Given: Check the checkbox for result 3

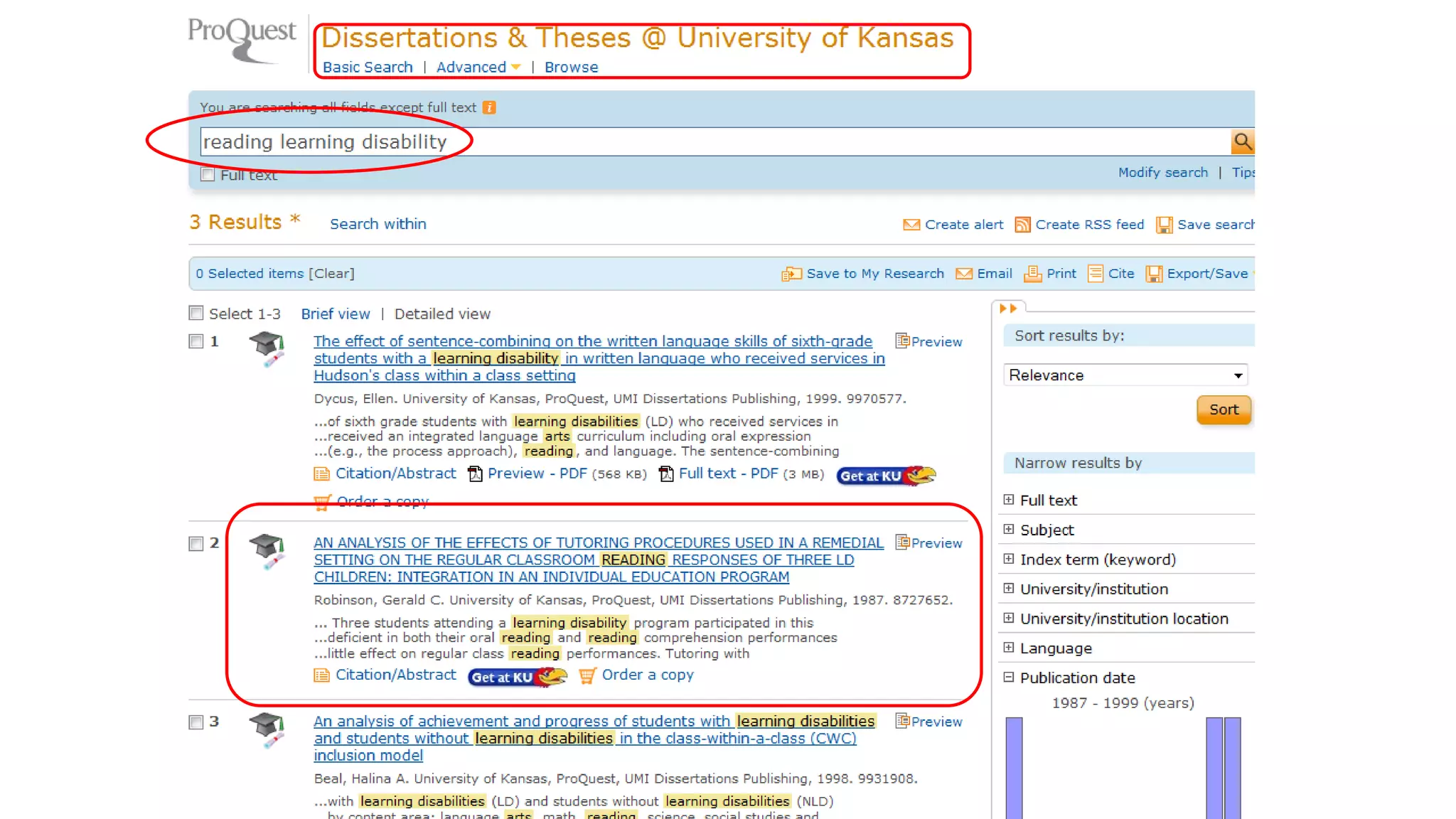Looking at the screenshot, I should (196, 722).
